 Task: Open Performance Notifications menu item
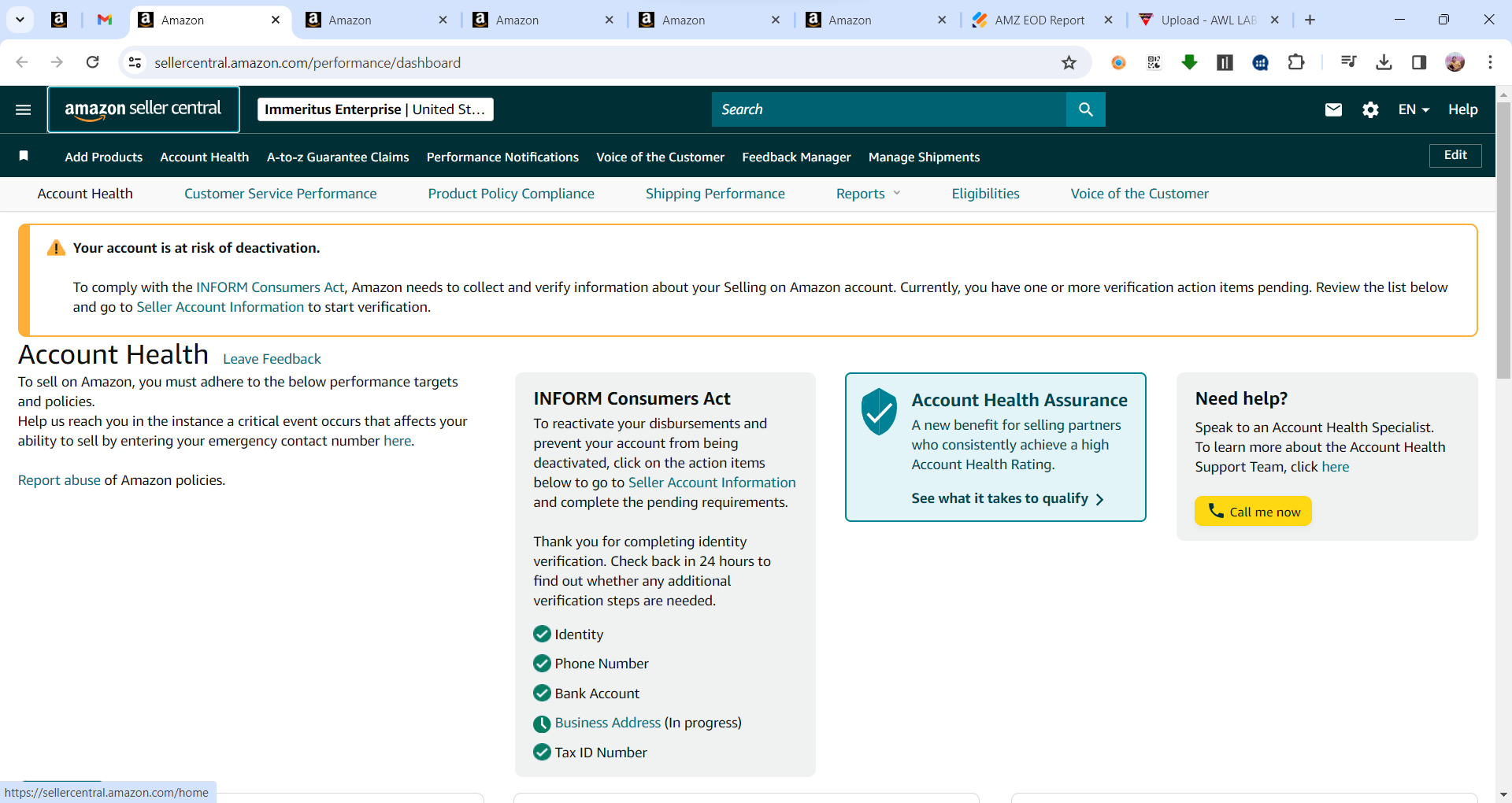click(x=502, y=157)
